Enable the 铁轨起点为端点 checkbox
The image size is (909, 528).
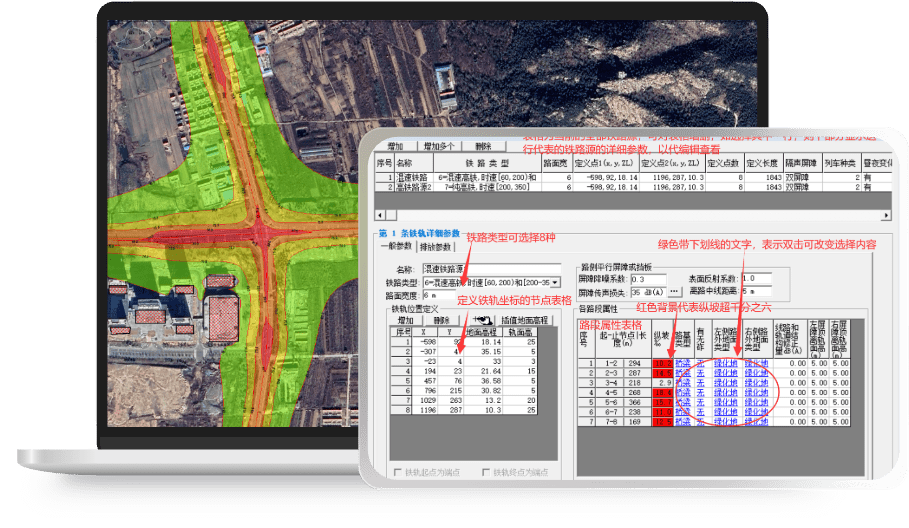pos(398,472)
